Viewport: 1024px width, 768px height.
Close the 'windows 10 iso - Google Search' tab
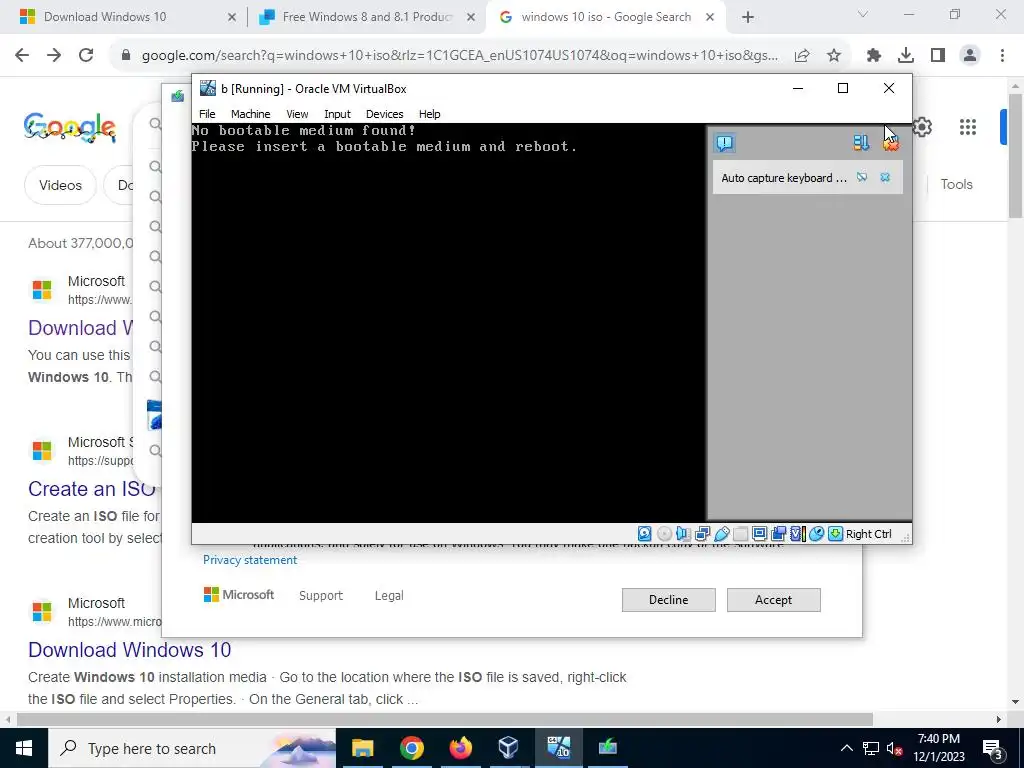[710, 17]
